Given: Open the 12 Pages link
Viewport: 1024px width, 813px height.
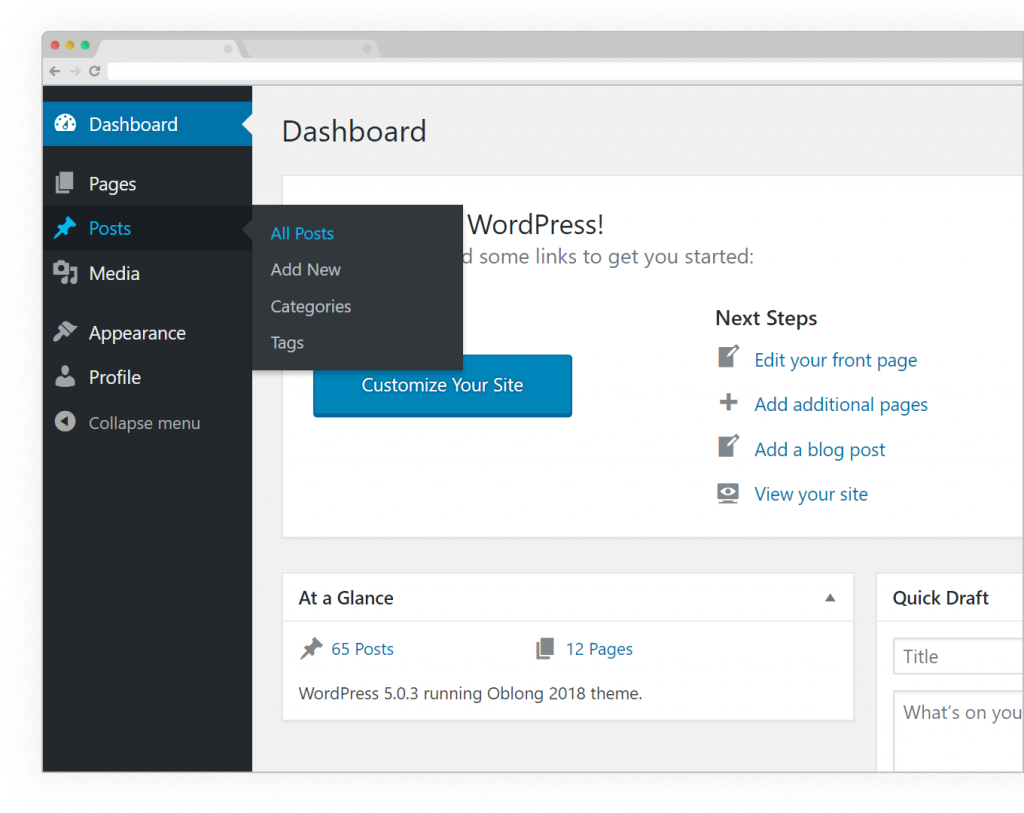Looking at the screenshot, I should point(599,648).
